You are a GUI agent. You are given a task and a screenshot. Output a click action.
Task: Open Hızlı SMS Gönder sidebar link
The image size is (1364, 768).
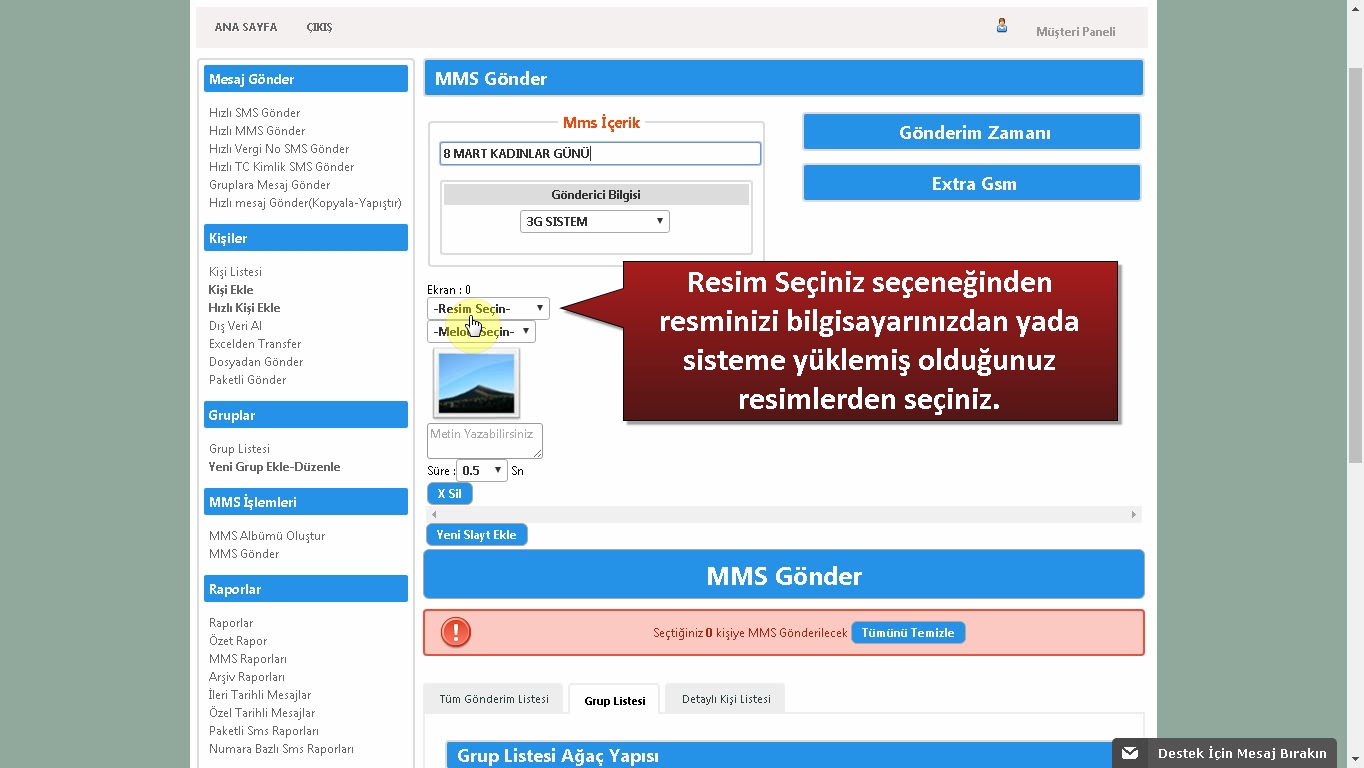254,113
